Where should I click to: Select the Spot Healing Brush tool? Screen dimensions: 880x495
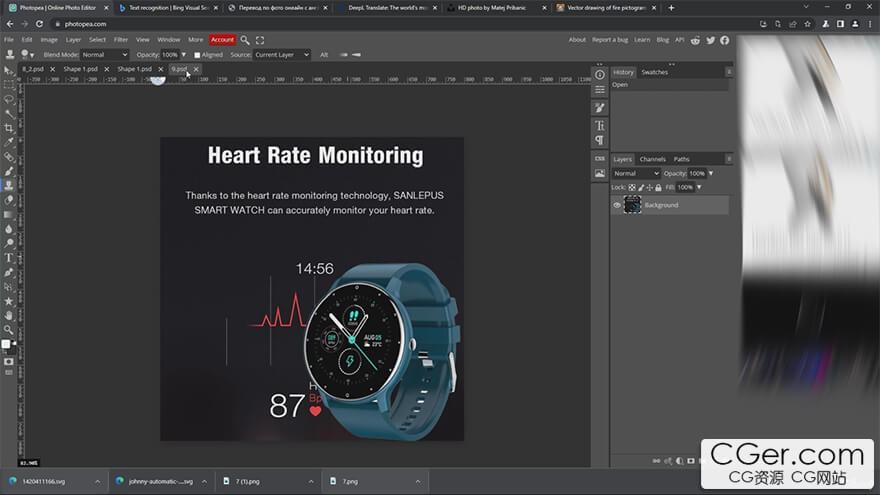(x=8, y=157)
